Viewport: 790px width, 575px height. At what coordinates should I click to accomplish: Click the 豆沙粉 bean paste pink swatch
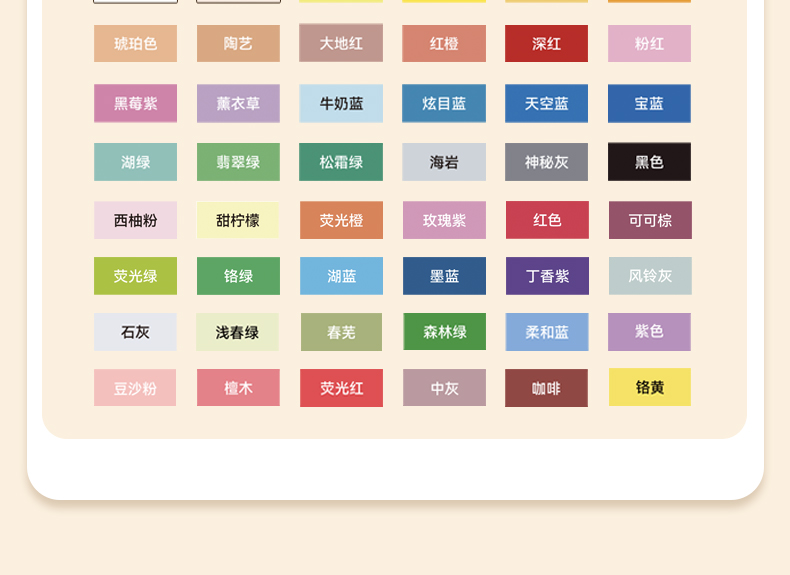(135, 388)
